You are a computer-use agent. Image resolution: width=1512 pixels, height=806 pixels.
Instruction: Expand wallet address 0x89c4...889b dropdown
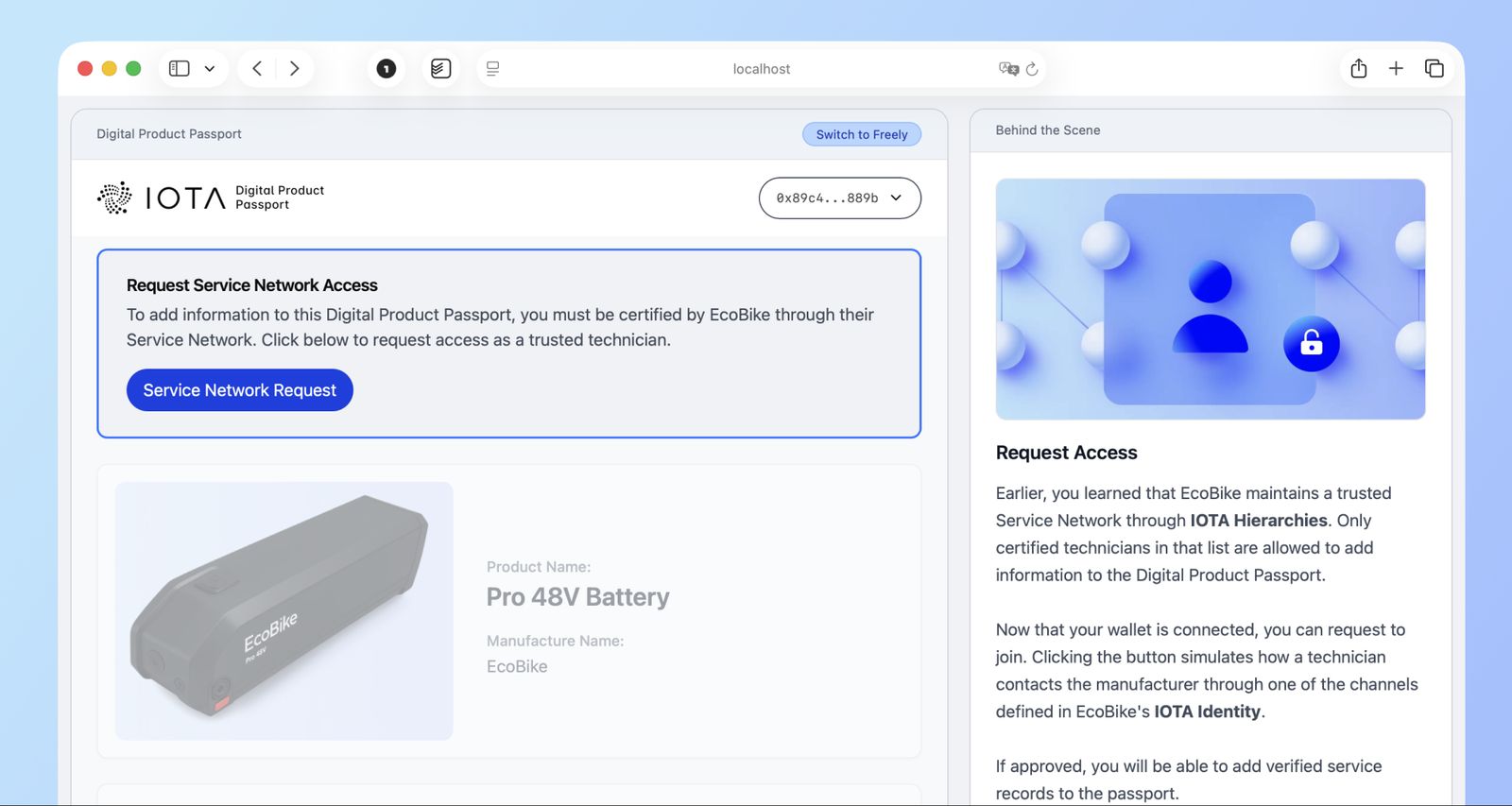(x=839, y=198)
